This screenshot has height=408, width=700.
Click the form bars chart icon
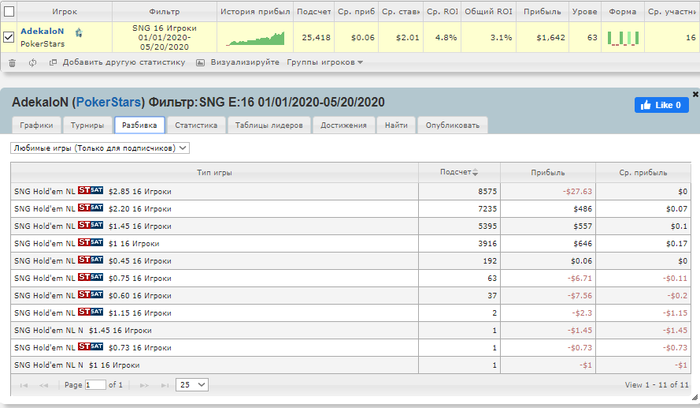click(x=623, y=38)
